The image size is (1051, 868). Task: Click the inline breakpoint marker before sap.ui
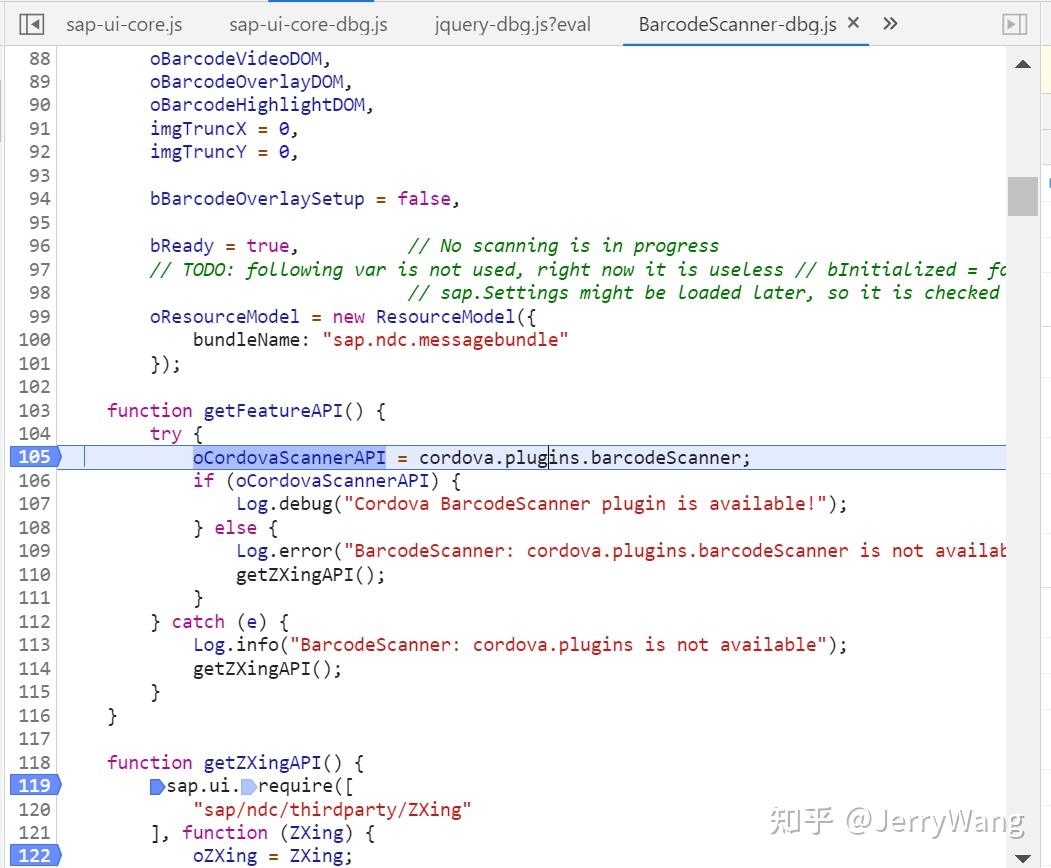point(157,786)
